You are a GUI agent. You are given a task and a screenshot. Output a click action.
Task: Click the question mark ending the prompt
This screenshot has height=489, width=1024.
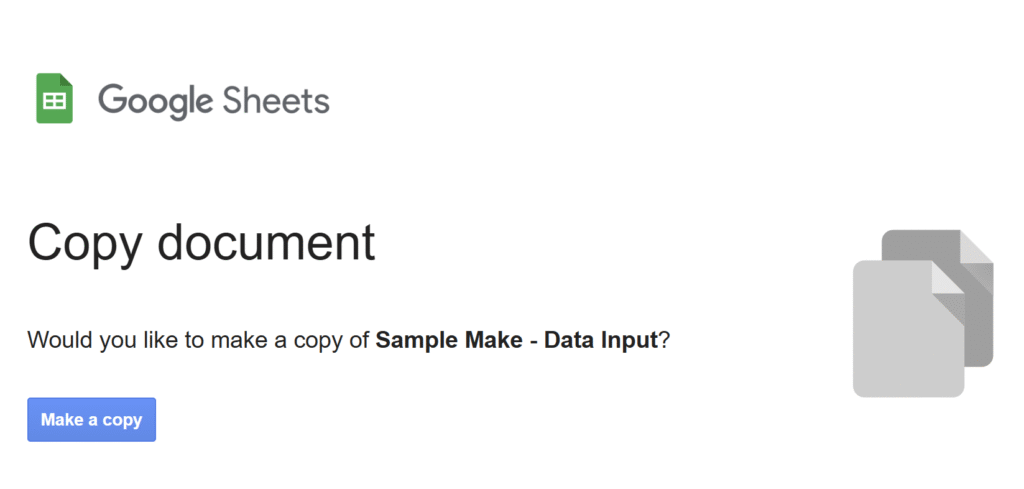coord(665,340)
